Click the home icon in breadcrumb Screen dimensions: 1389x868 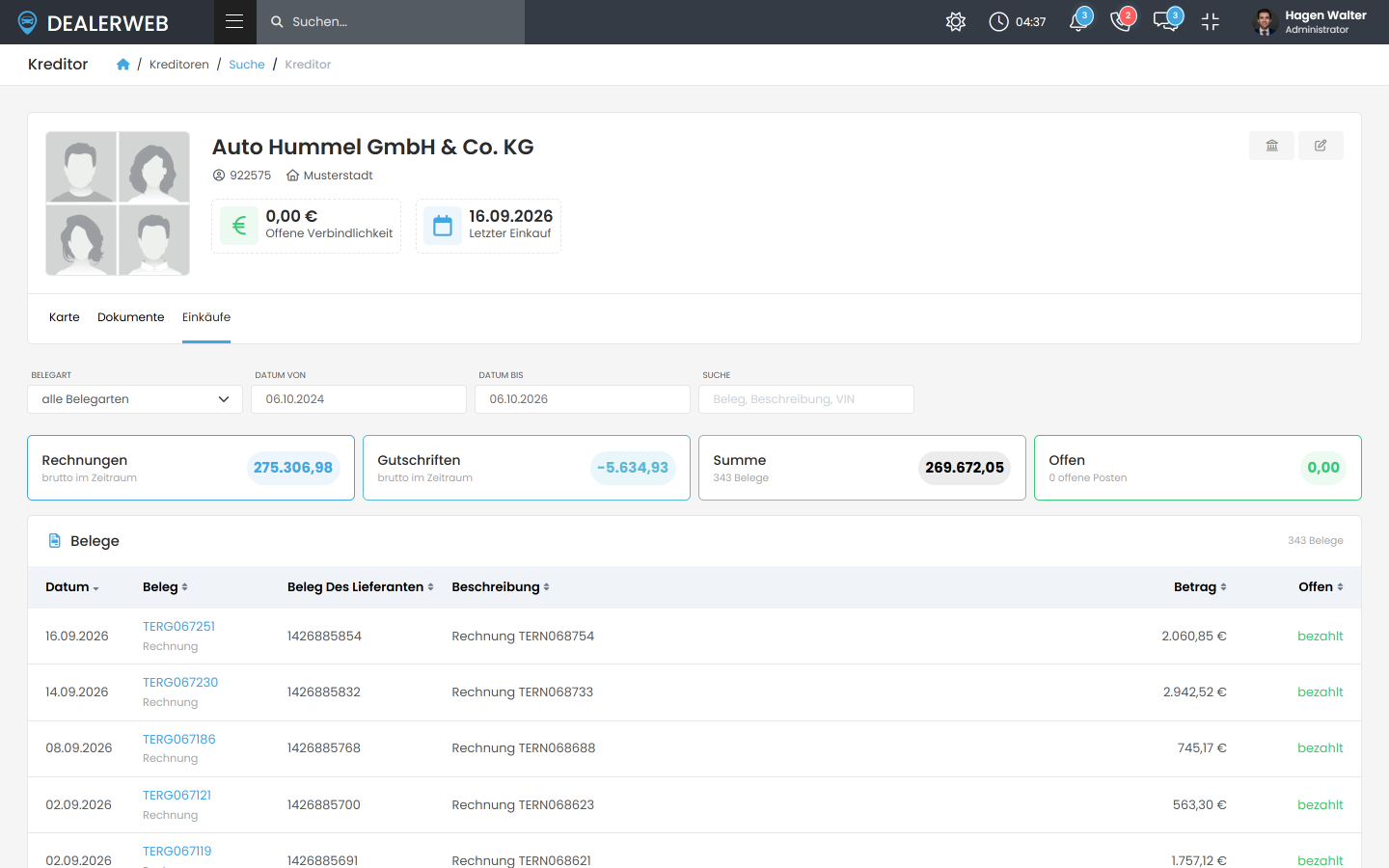click(123, 65)
